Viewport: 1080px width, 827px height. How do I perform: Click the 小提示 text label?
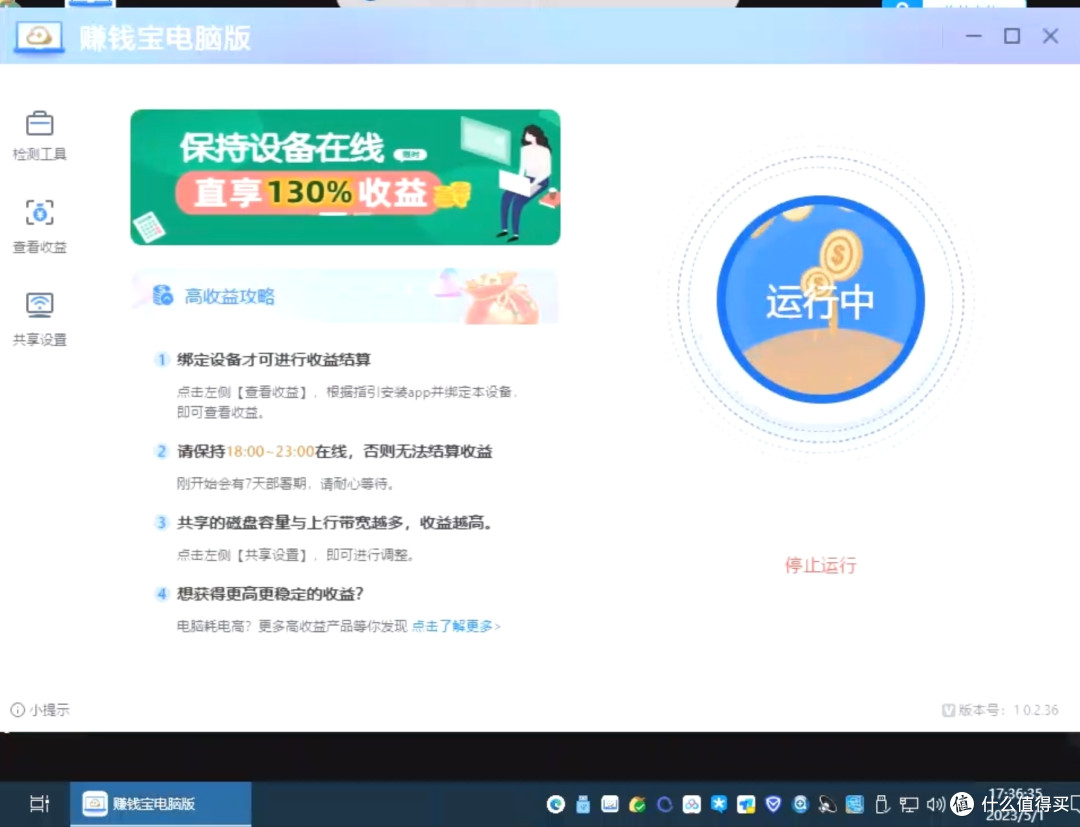(50, 710)
